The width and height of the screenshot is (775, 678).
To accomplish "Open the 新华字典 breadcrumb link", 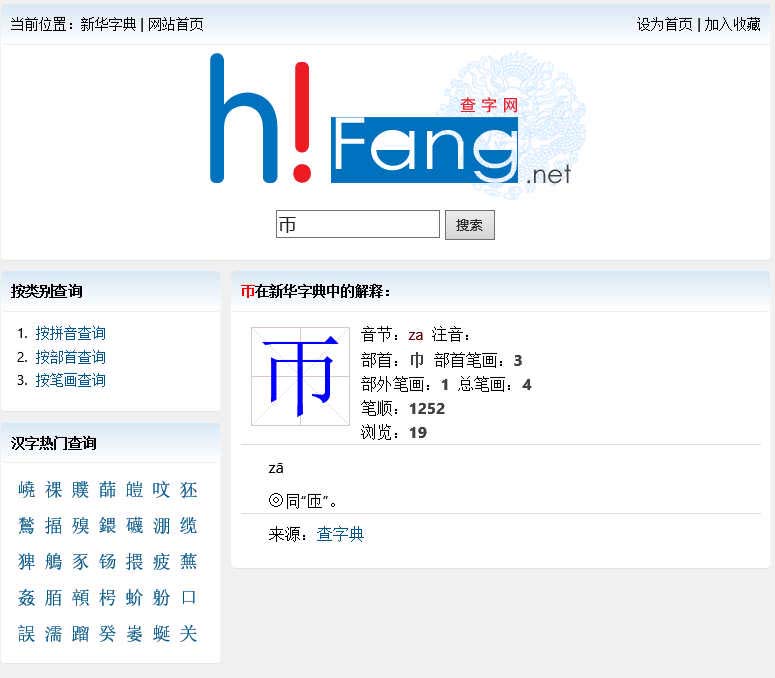I will 108,24.
